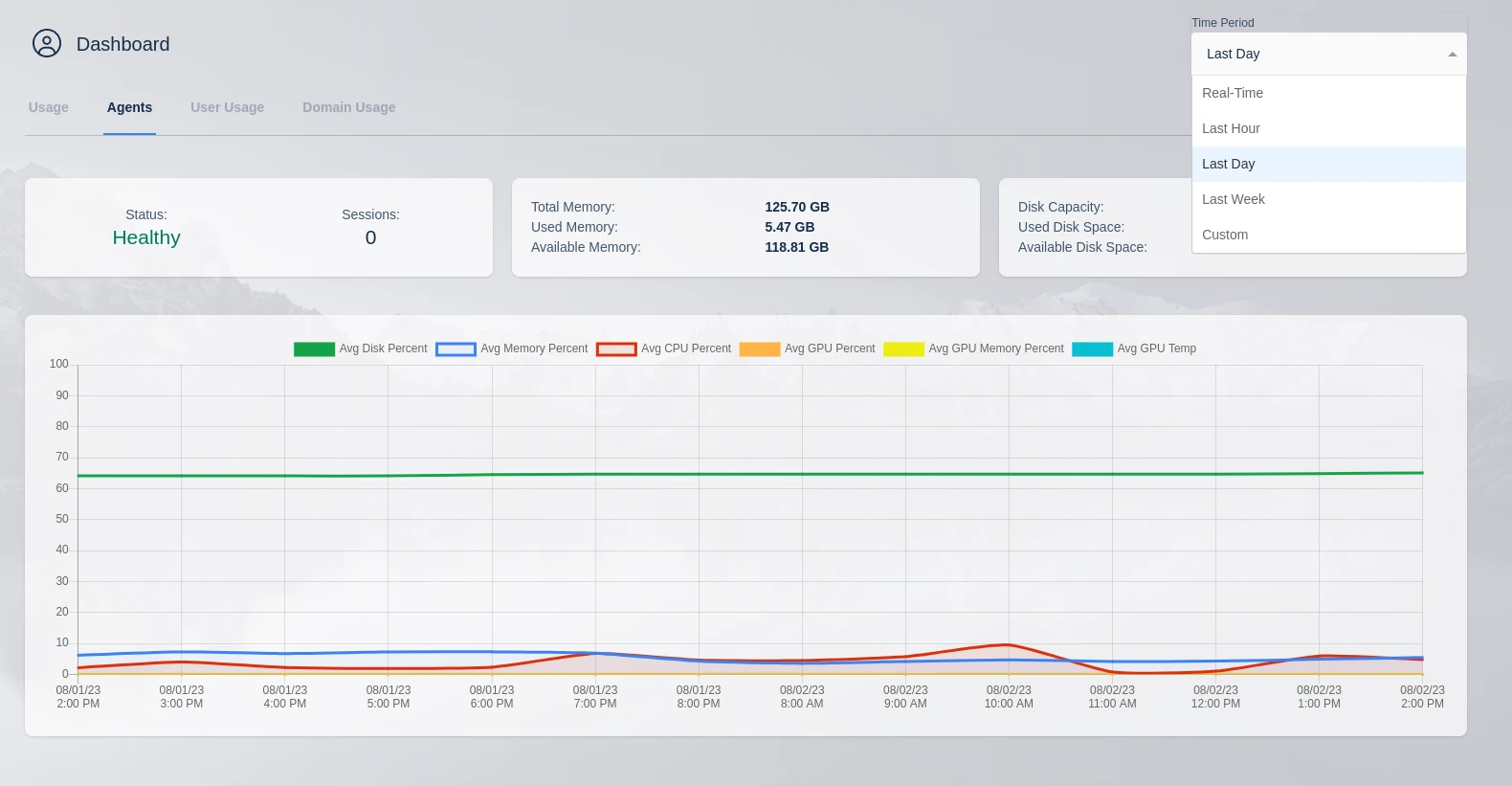The image size is (1512, 786).
Task: Pick Last Week from the dropdown
Action: pyautogui.click(x=1234, y=199)
